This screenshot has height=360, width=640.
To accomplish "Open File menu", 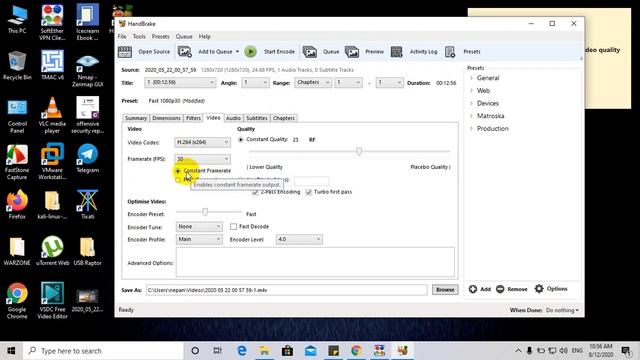I will pyautogui.click(x=122, y=36).
